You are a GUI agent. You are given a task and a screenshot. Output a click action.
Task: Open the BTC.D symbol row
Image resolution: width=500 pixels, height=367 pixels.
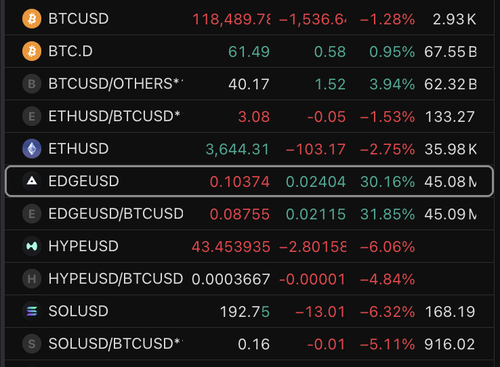pos(249,51)
